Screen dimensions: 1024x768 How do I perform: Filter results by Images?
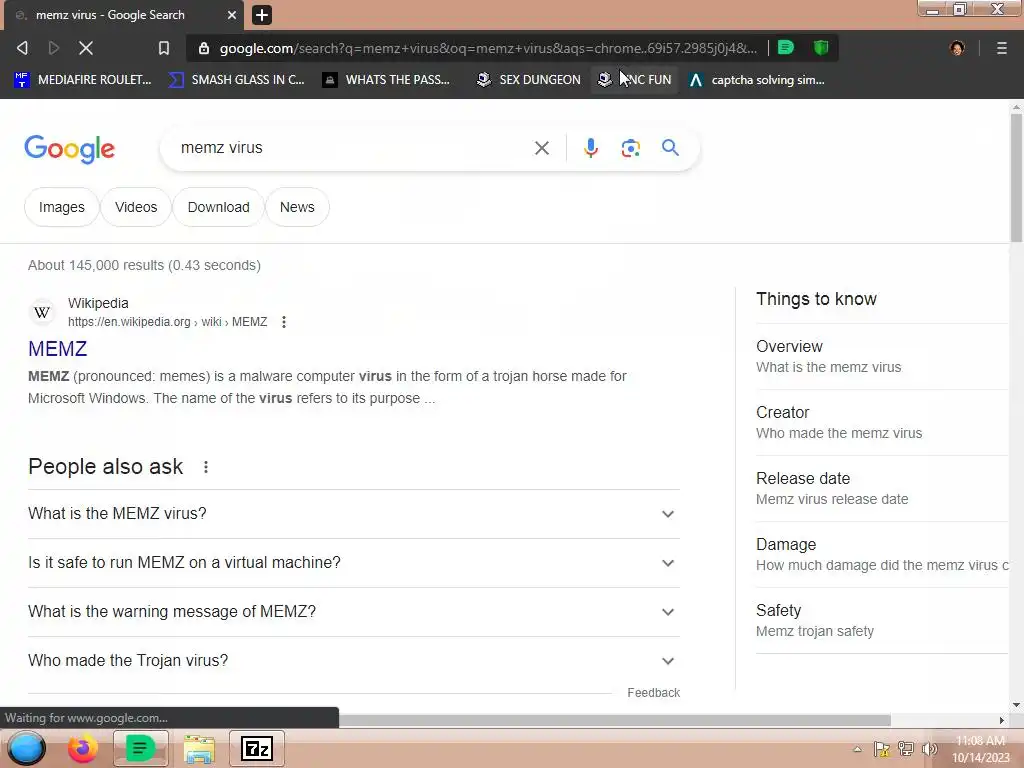tap(61, 207)
